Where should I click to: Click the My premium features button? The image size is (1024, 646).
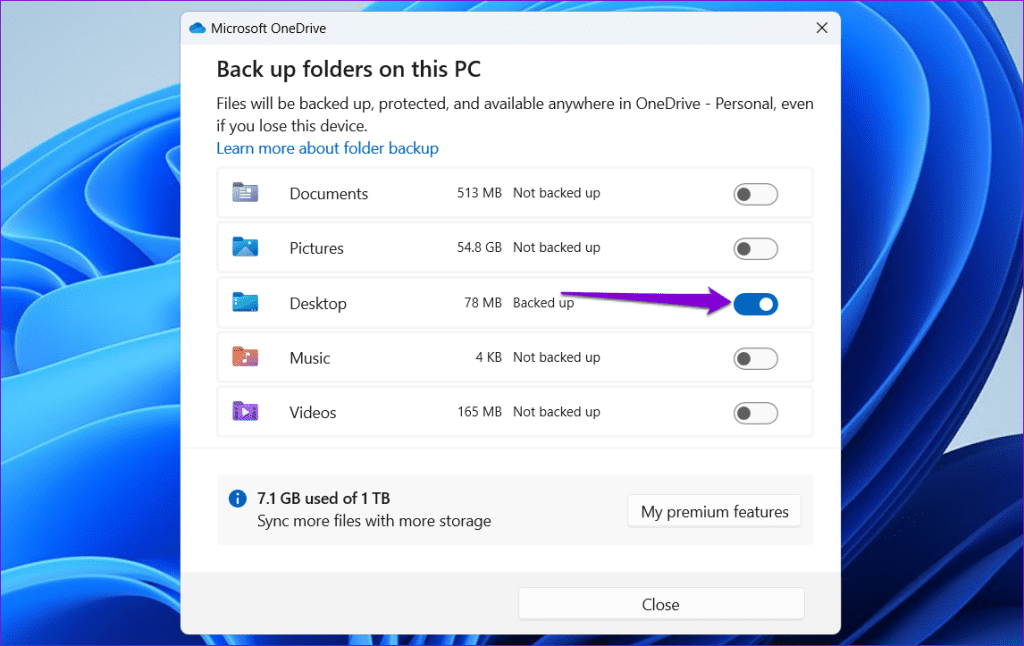(x=713, y=511)
